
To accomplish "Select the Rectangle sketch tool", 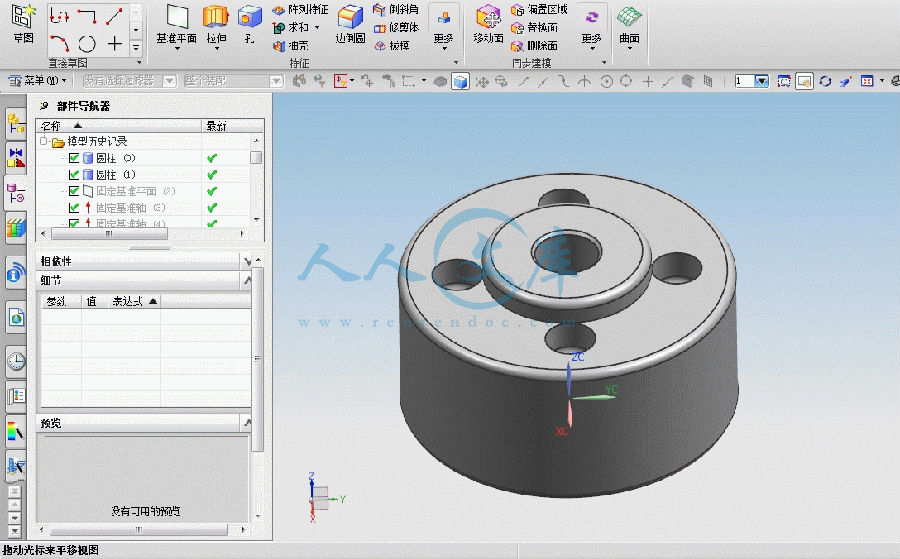I will (87, 16).
